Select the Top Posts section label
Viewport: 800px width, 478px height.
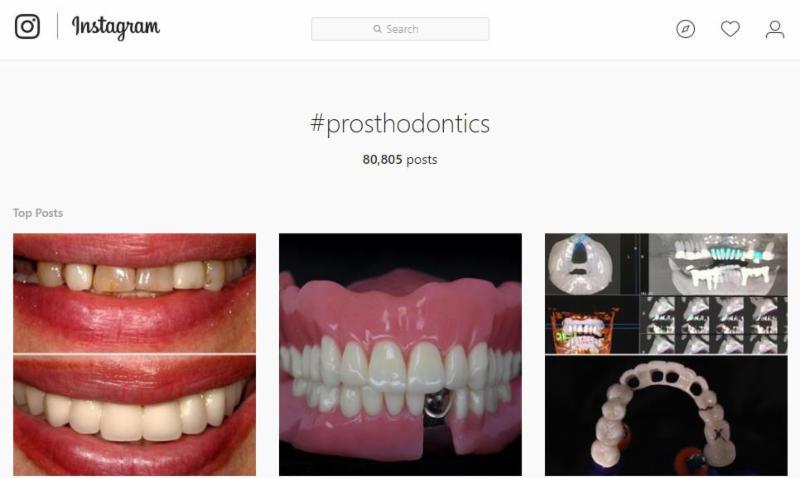[x=38, y=213]
